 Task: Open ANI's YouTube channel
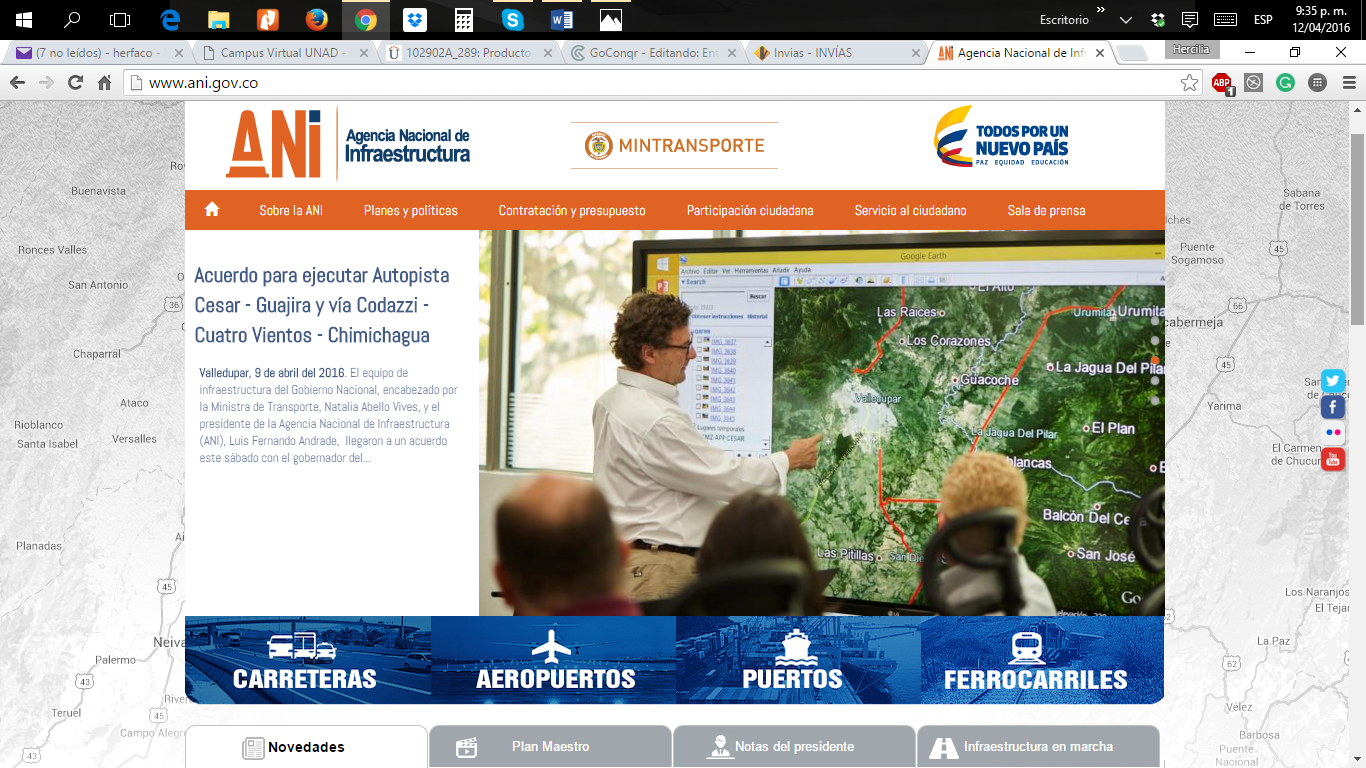pos(1333,459)
